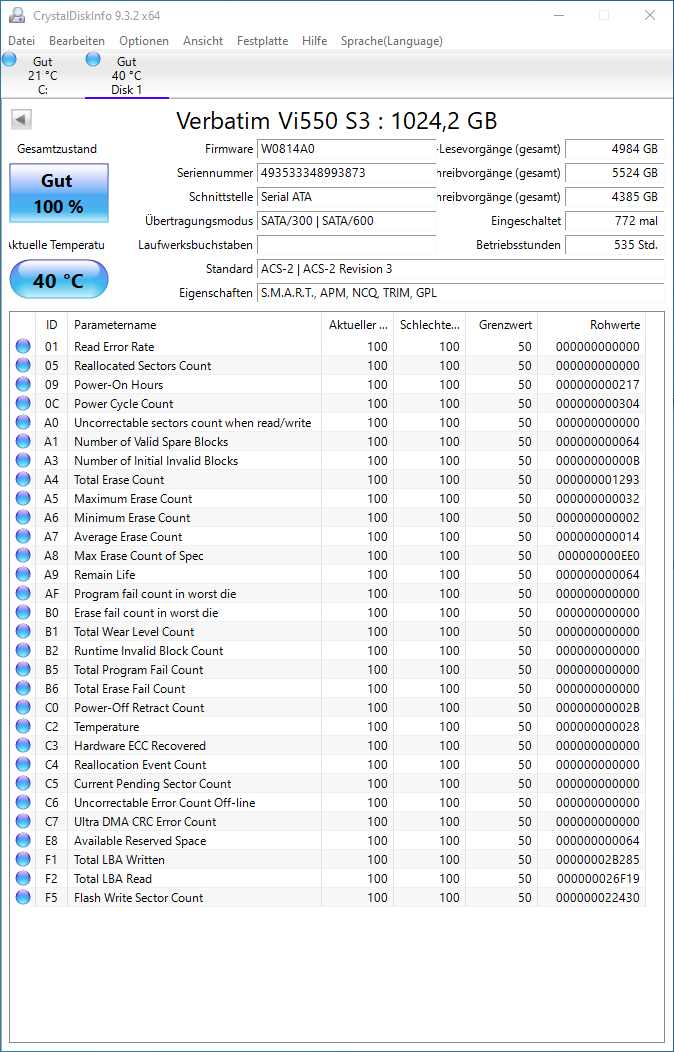Click status orb for Power-Off Retract Count
Viewport: 674px width, 1052px height.
pyautogui.click(x=23, y=707)
